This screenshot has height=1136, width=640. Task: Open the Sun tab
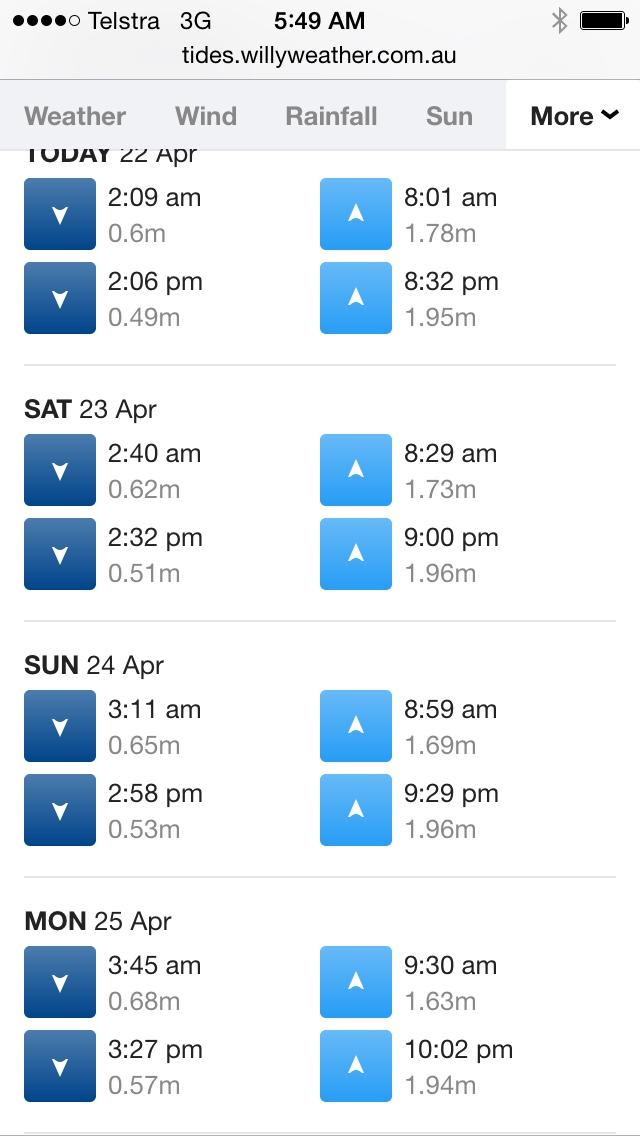coord(449,116)
